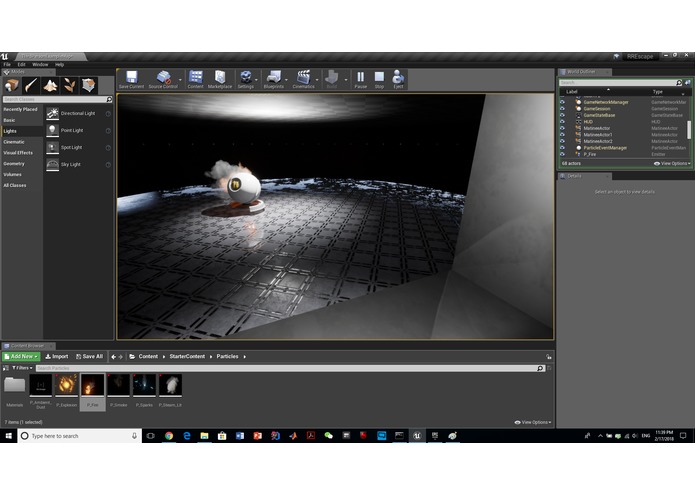The image size is (695, 494).
Task: Open the Window menu
Action: [40, 65]
